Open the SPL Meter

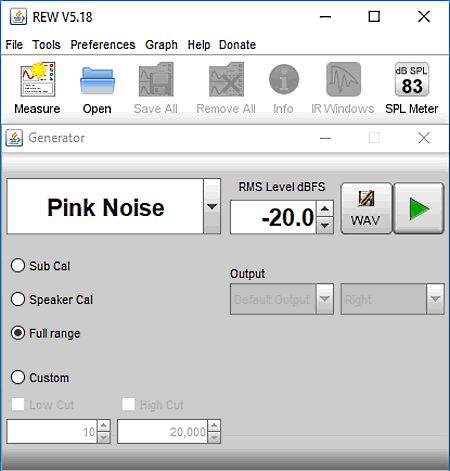click(412, 79)
